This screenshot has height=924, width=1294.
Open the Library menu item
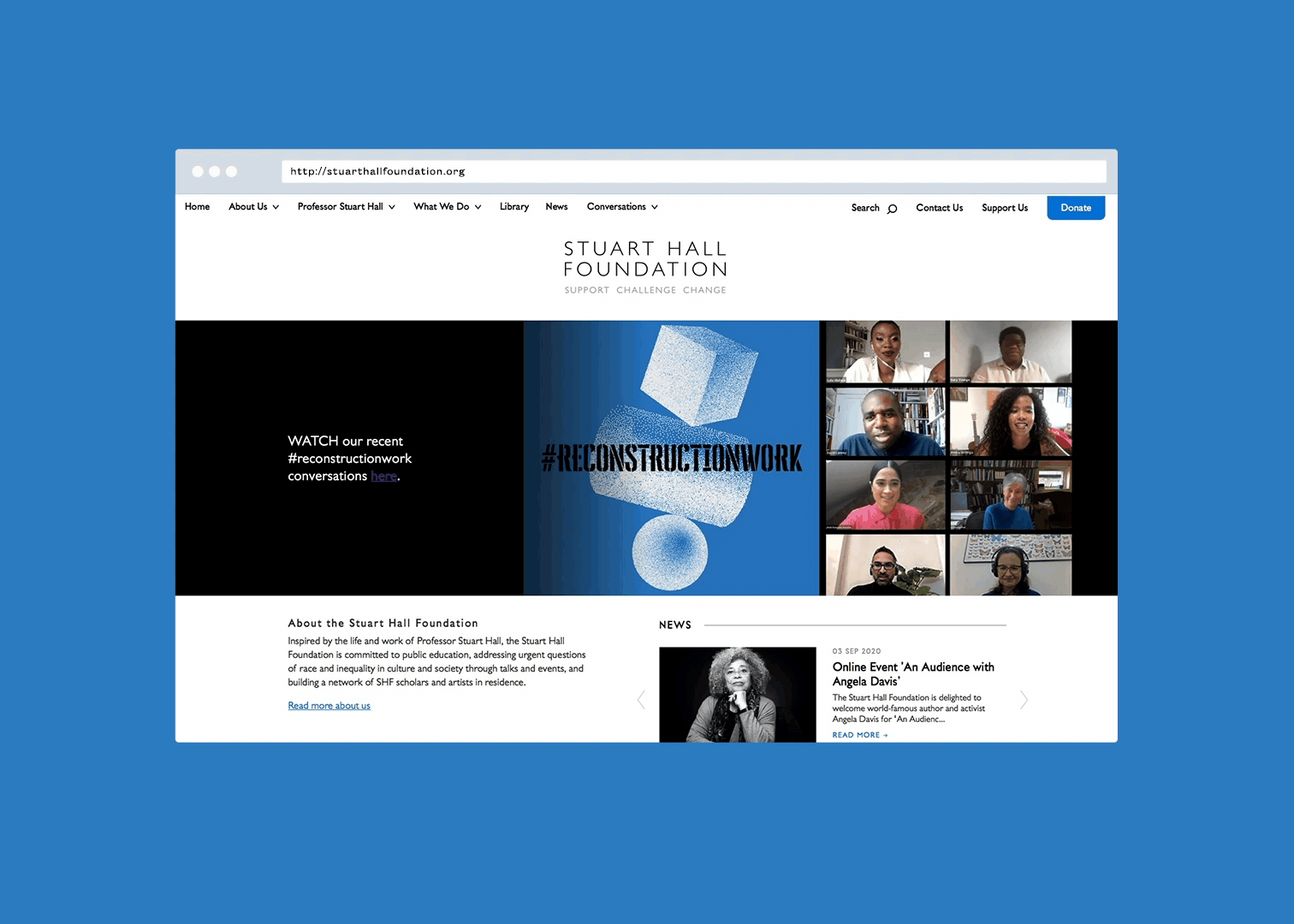514,207
